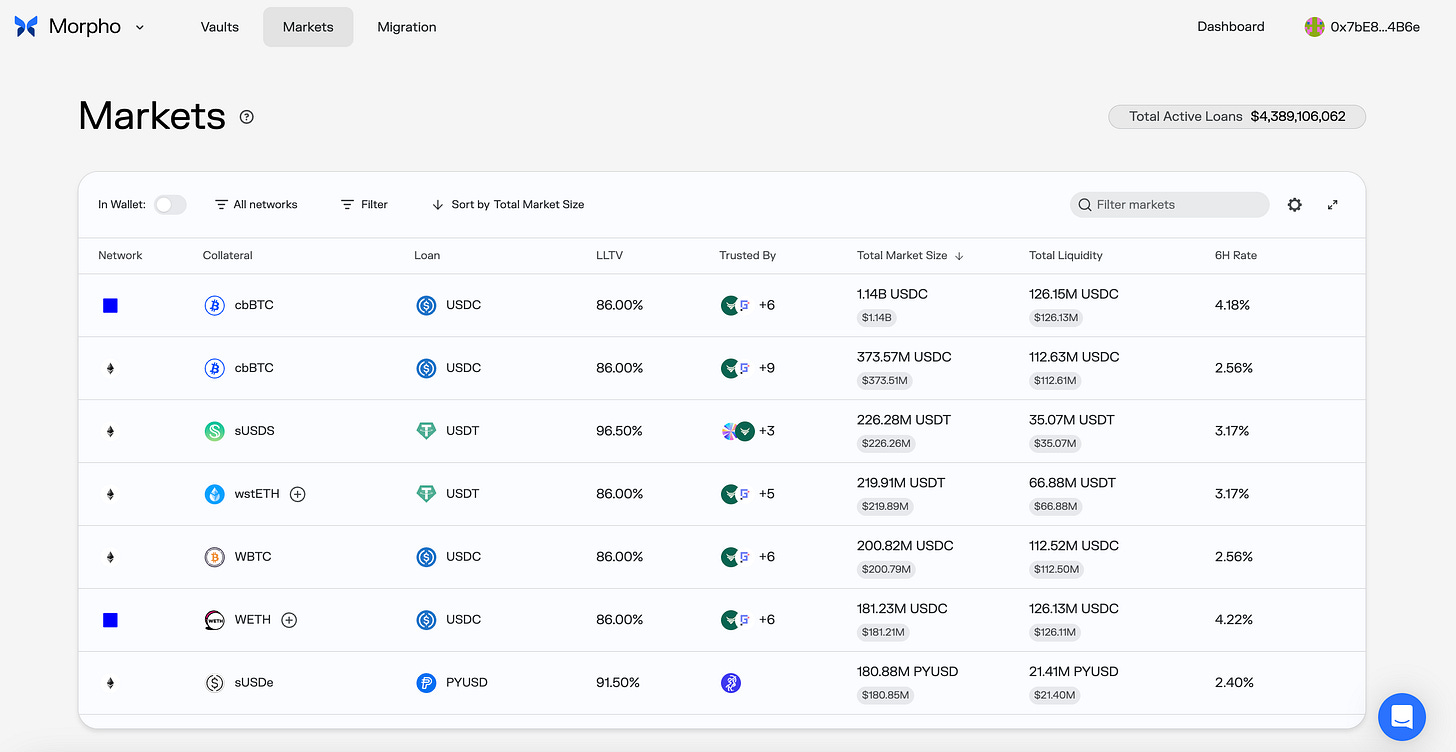1456x752 pixels.
Task: Click the Morpho butterfly logo
Action: pyautogui.click(x=26, y=27)
